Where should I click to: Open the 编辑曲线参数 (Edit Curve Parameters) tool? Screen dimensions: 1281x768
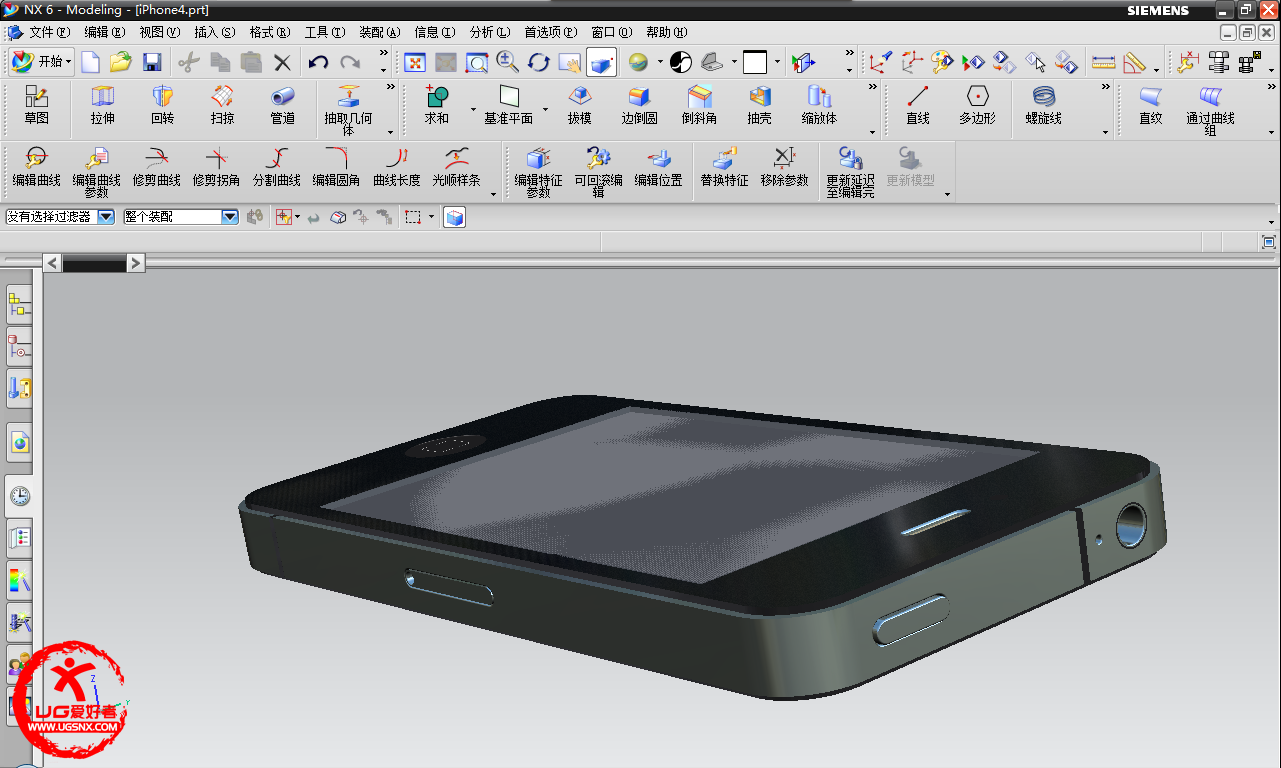97,172
